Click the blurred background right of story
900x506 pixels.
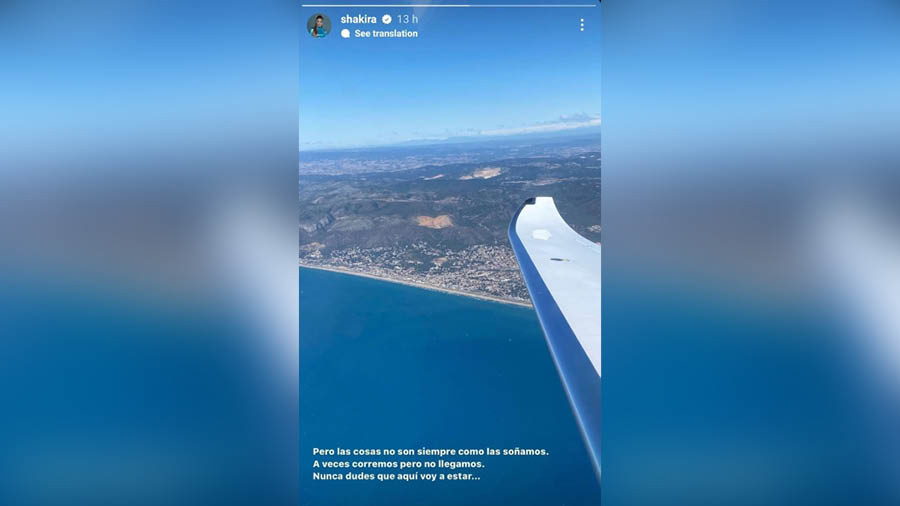(751, 253)
